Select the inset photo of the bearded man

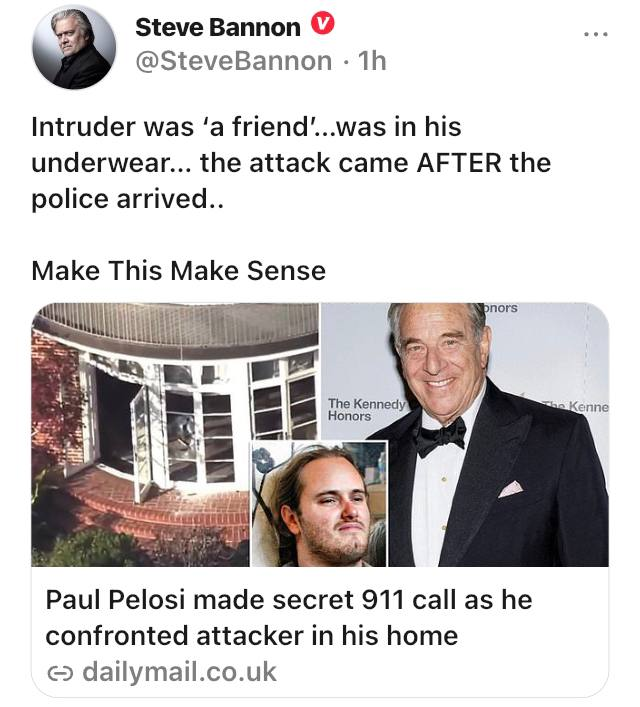pyautogui.click(x=320, y=505)
